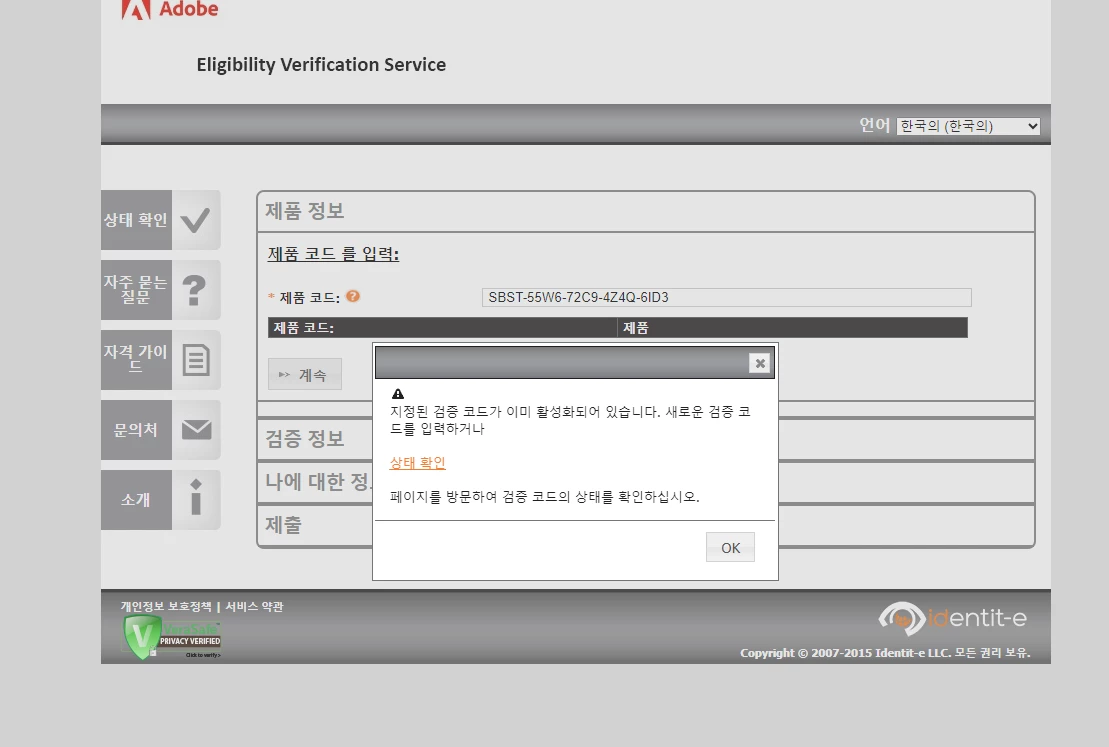This screenshot has height=747, width=1109.
Task: Click the orange help icon beside 제품 코드
Action: coord(353,296)
